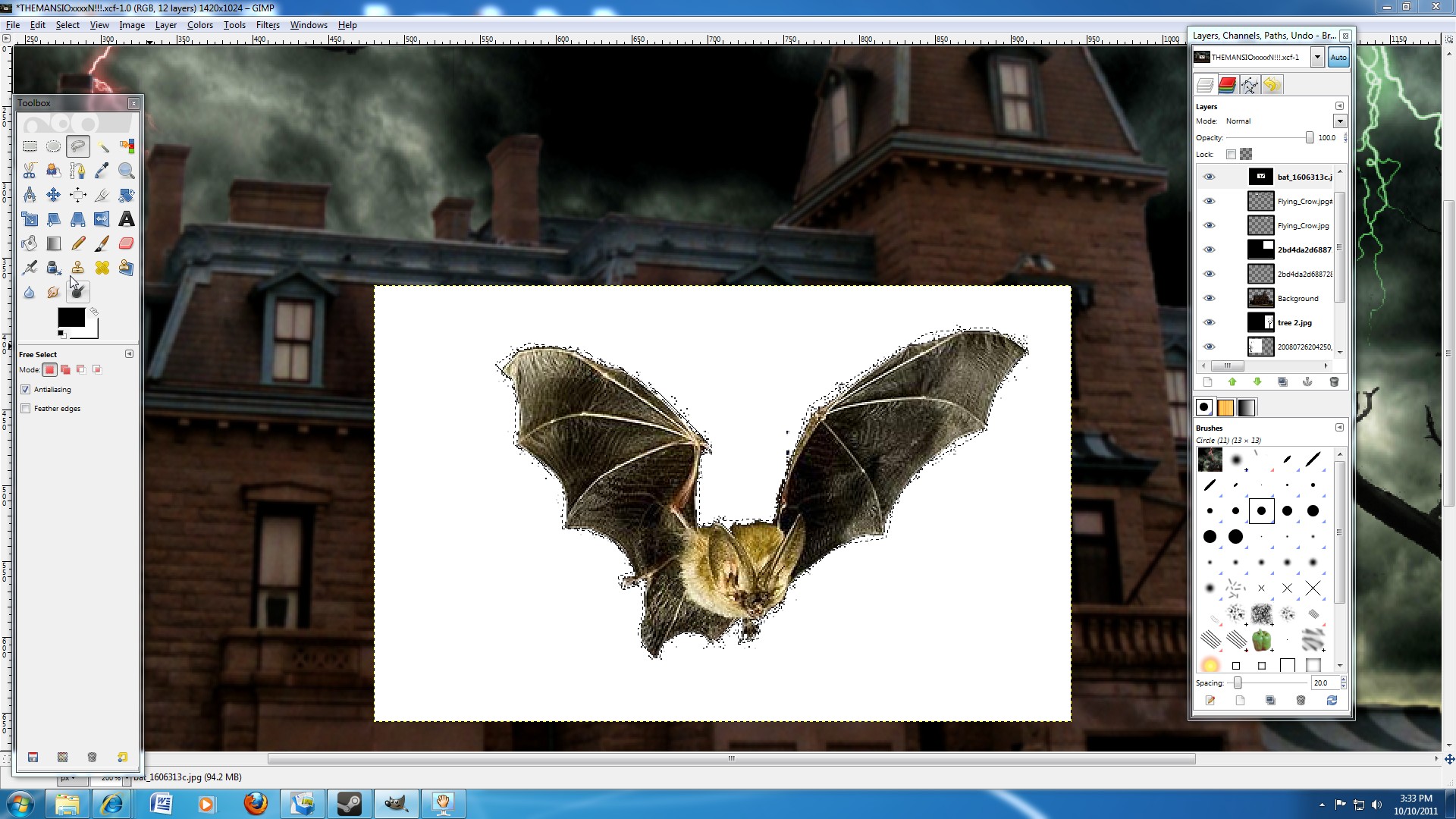Select the Eraser tool
Screen dimensions: 1456x819
pos(127,243)
